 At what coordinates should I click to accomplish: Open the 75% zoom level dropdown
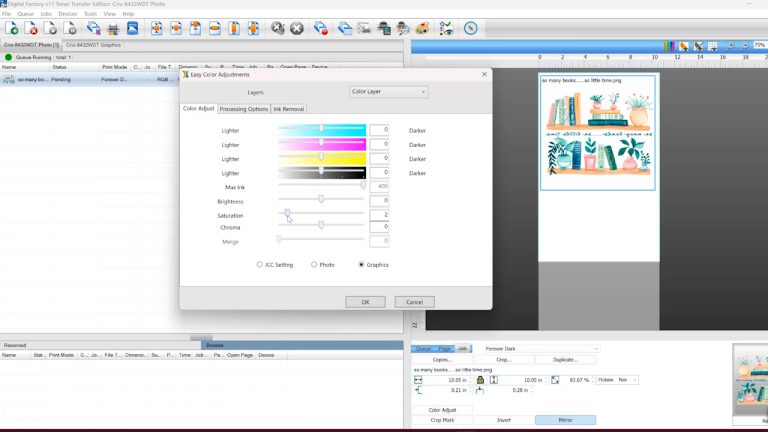point(760,45)
